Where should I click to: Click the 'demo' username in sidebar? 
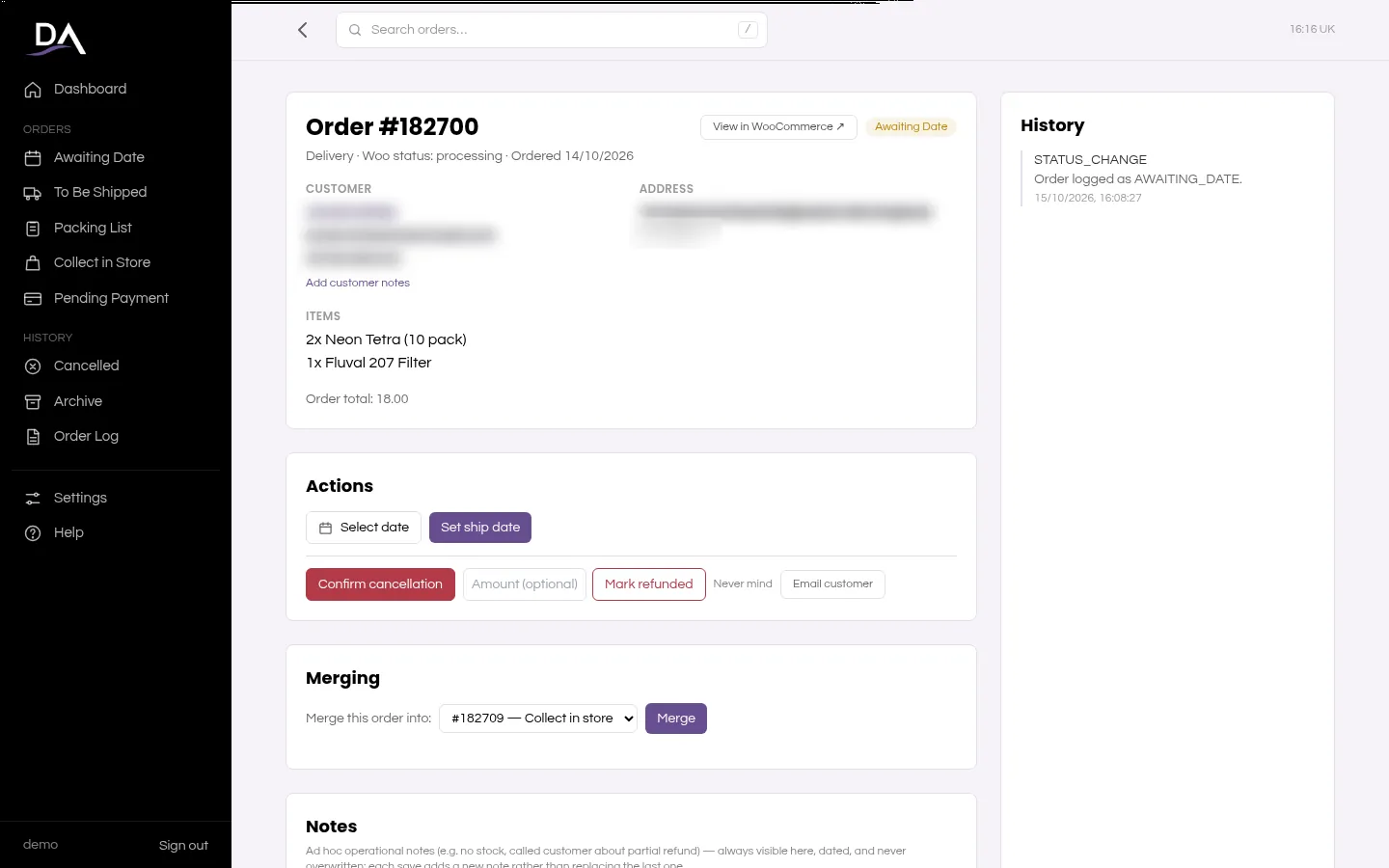coord(41,845)
